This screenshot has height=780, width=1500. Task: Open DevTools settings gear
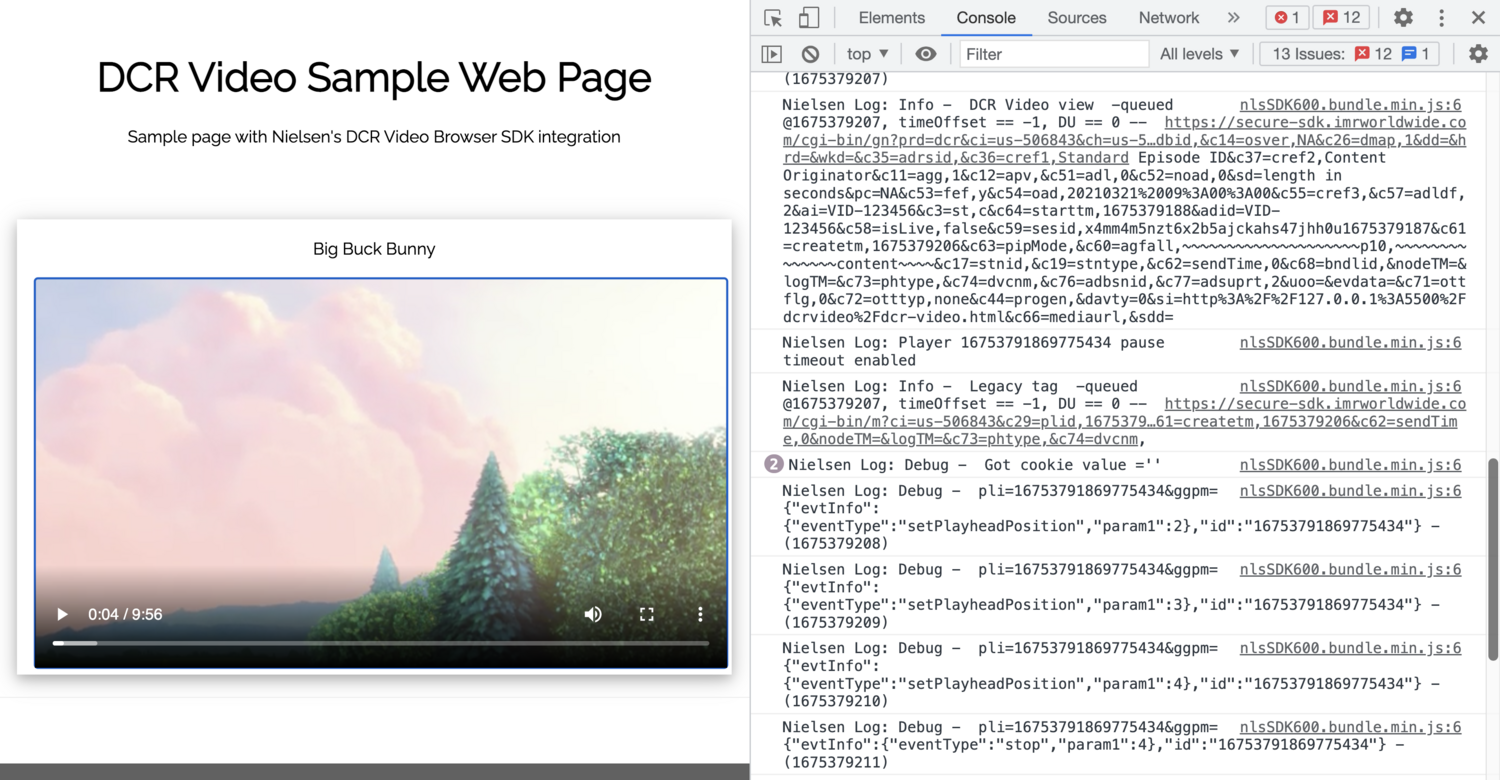pyautogui.click(x=1403, y=17)
